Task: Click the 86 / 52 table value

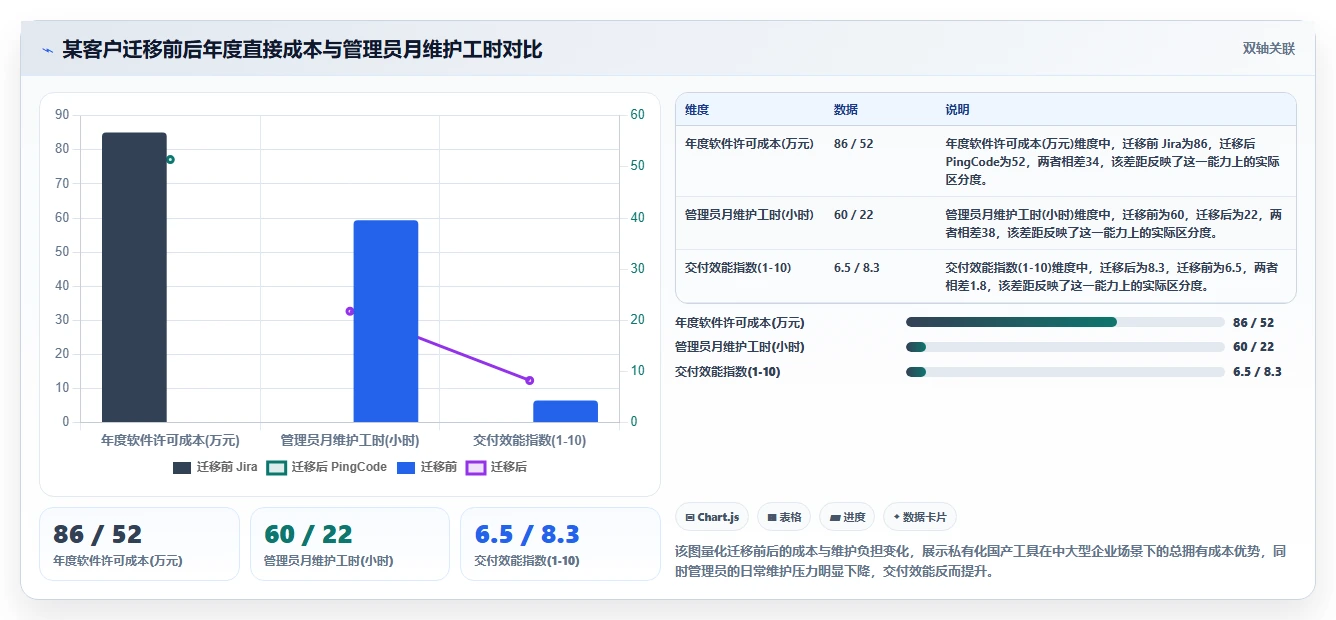Action: [853, 144]
